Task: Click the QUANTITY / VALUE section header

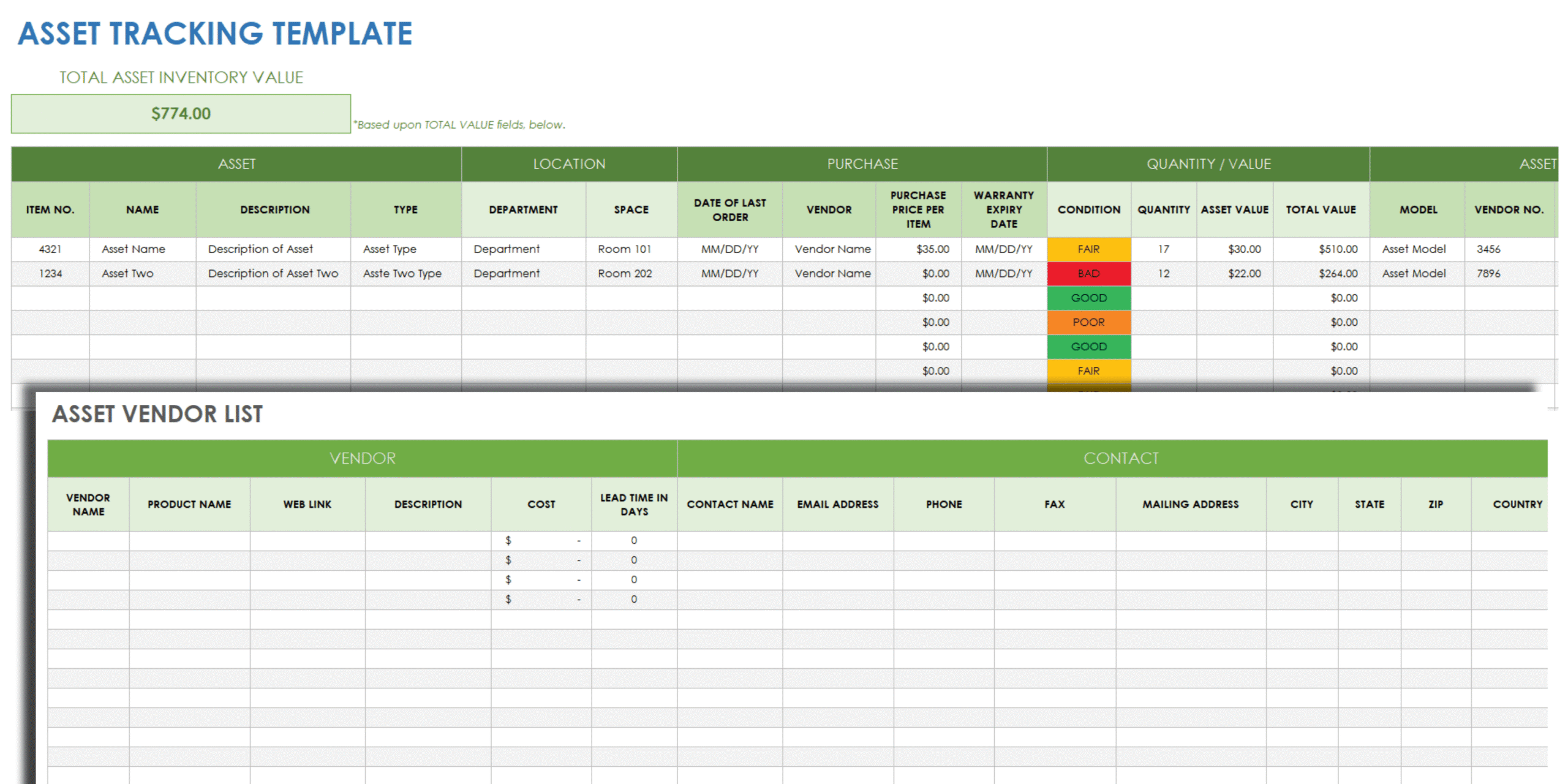Action: 1208,164
